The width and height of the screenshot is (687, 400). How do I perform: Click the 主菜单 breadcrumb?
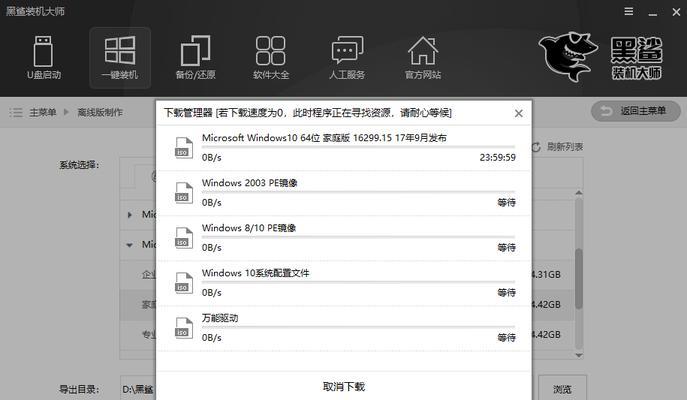pyautogui.click(x=42, y=113)
